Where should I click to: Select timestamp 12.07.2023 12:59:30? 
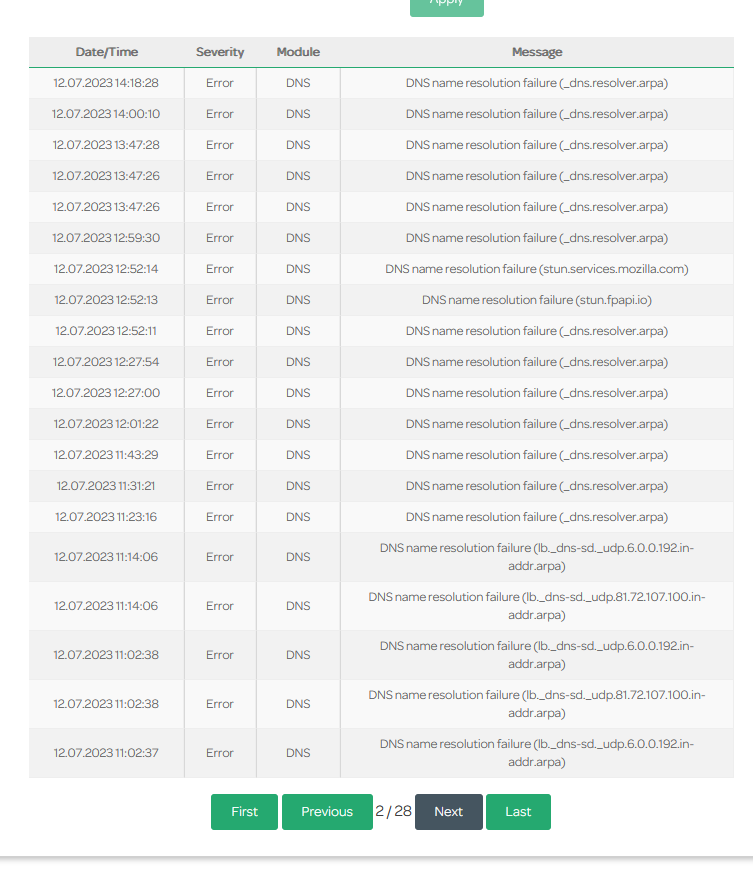tap(106, 238)
